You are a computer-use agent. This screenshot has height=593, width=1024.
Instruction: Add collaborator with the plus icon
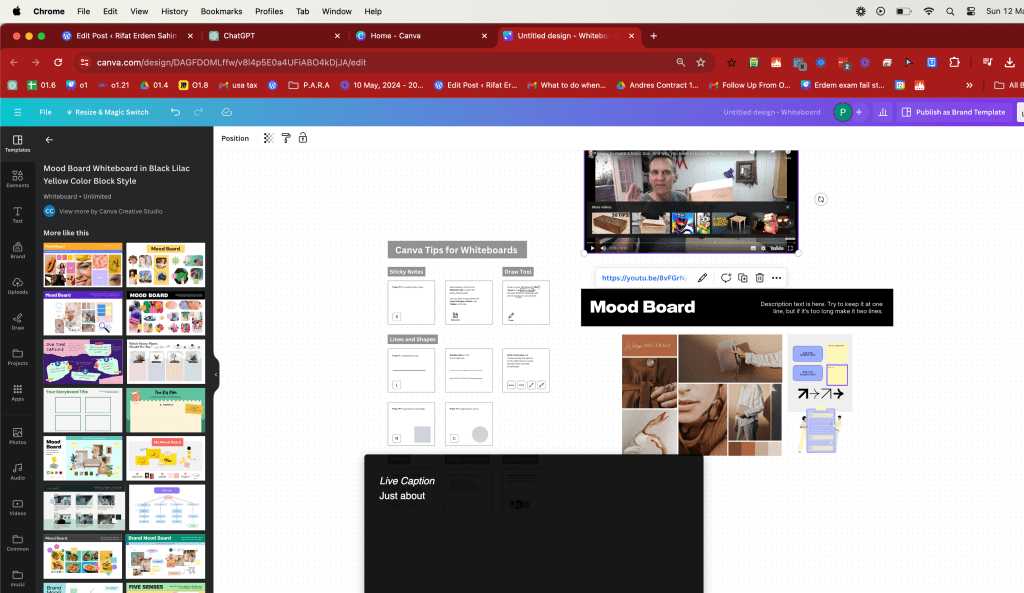859,112
